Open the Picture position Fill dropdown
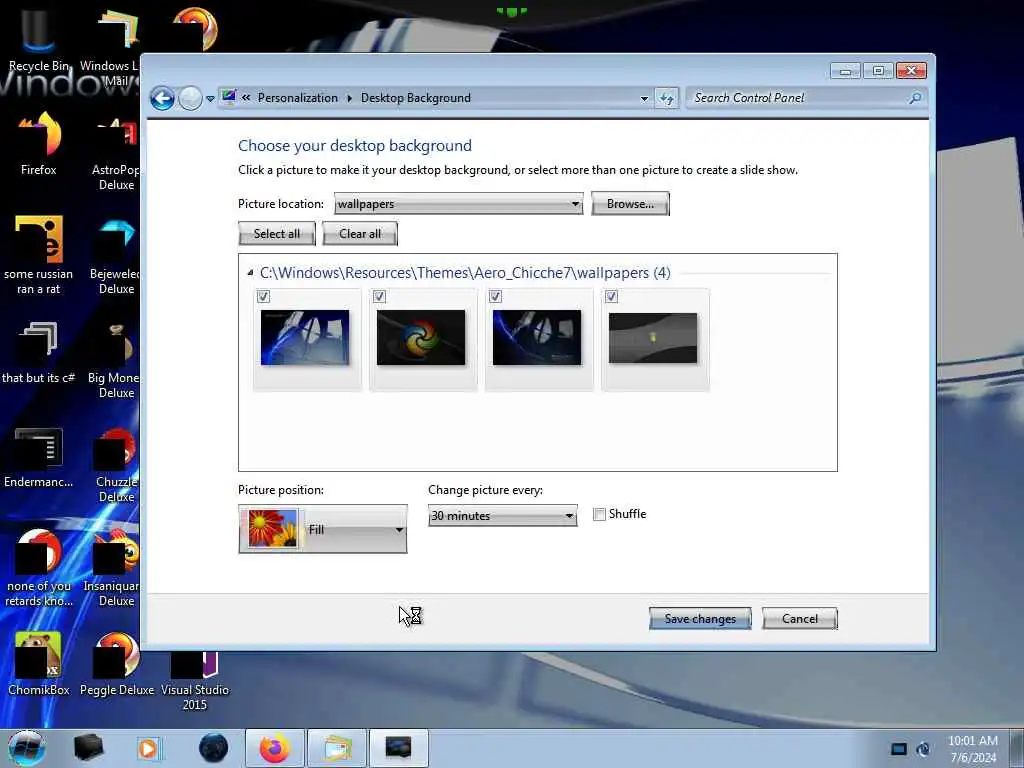 (x=323, y=529)
